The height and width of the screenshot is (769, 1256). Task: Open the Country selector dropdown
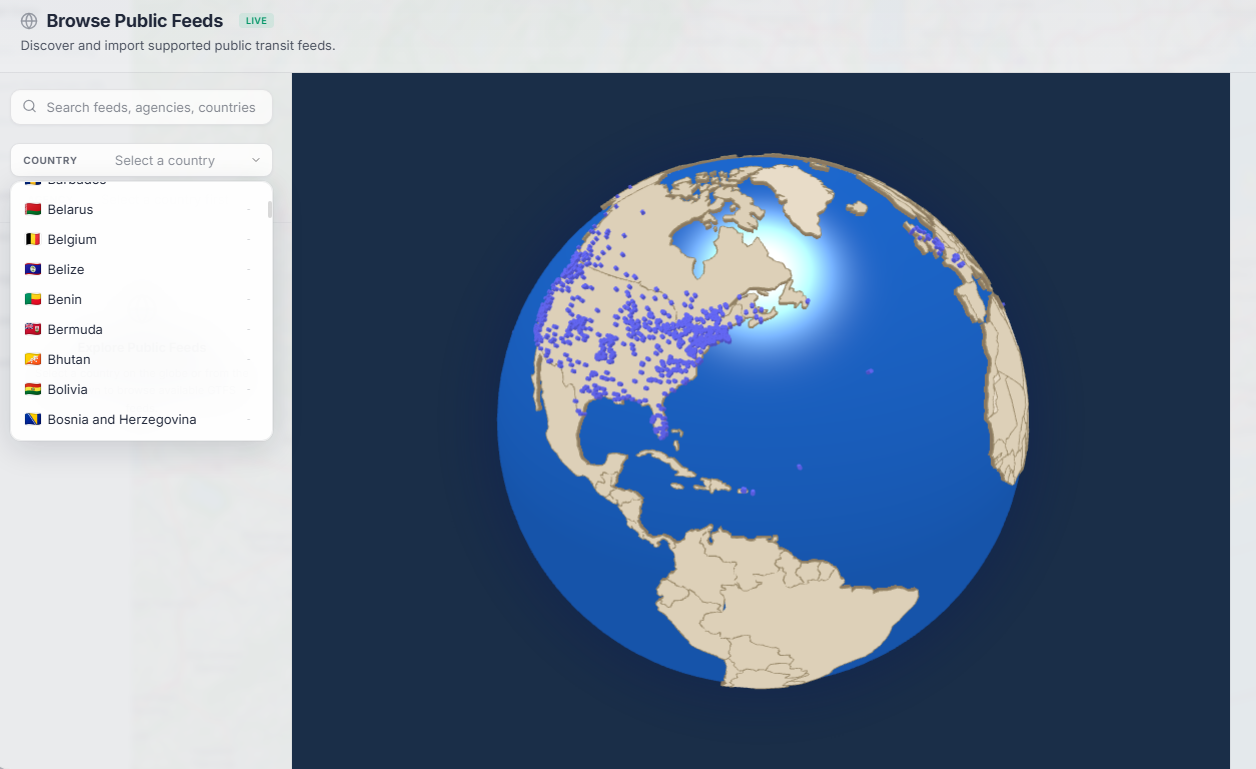click(141, 160)
